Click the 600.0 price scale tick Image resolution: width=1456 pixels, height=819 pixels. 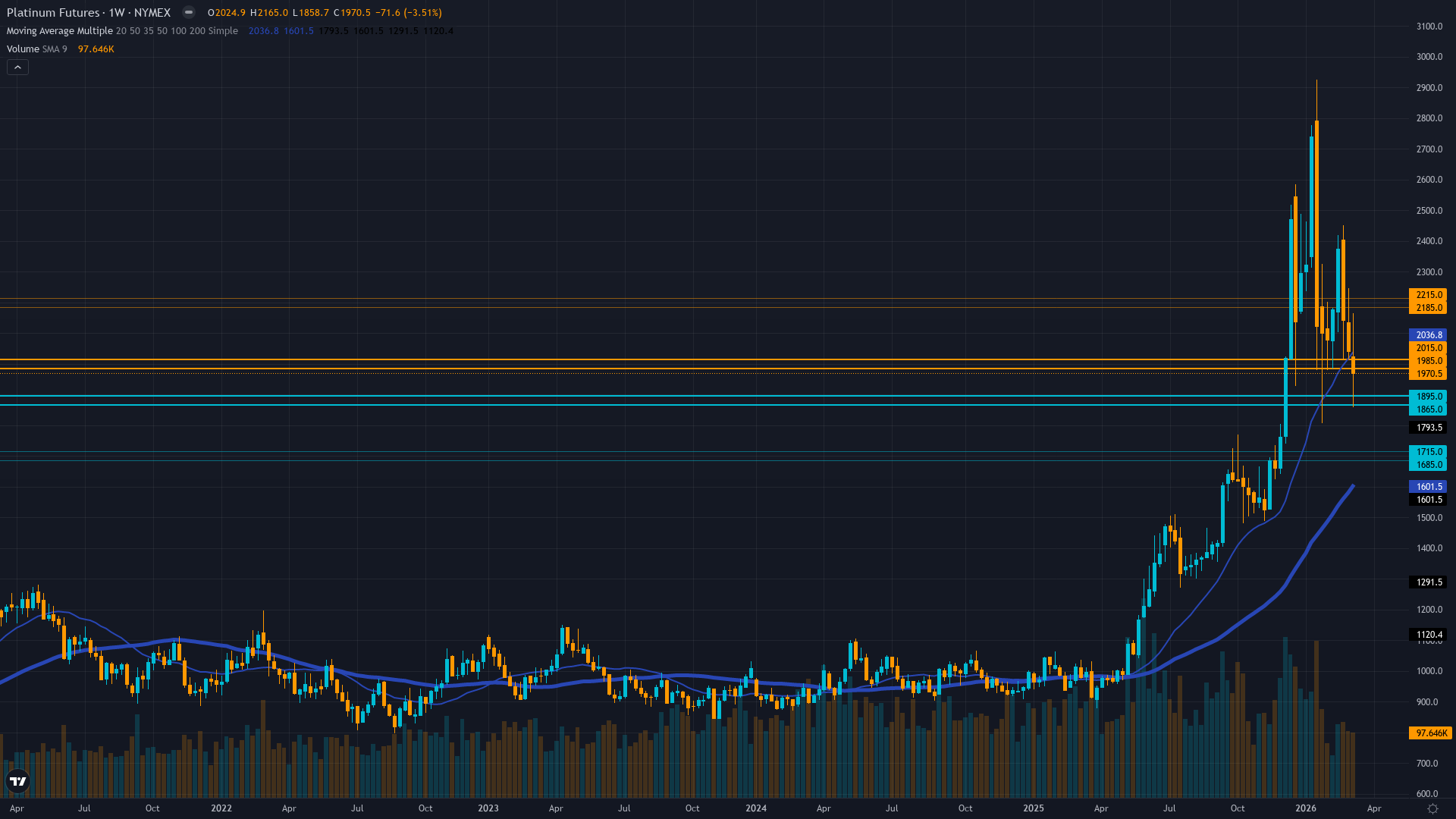pos(1427,794)
